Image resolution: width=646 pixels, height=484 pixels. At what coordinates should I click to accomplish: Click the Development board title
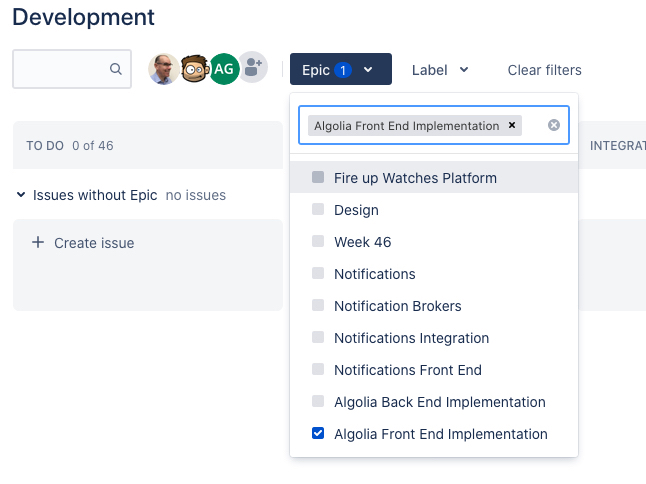83,17
